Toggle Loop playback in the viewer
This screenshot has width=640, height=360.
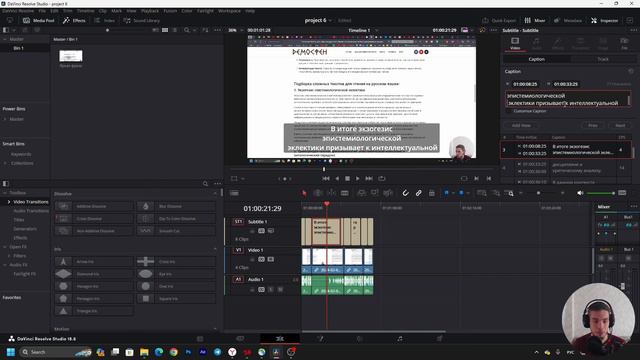[x=382, y=178]
